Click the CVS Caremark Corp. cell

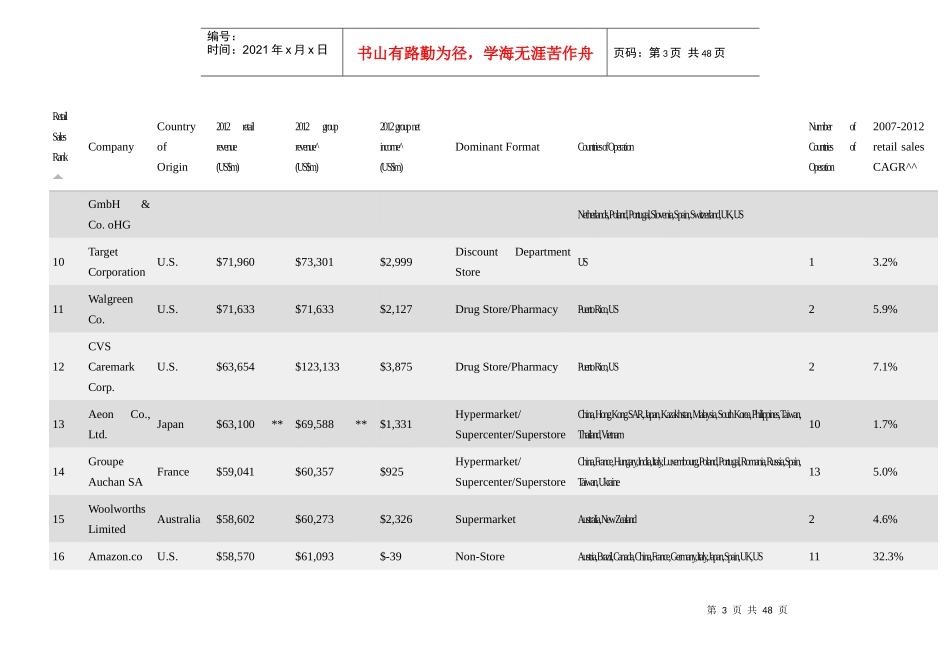111,367
